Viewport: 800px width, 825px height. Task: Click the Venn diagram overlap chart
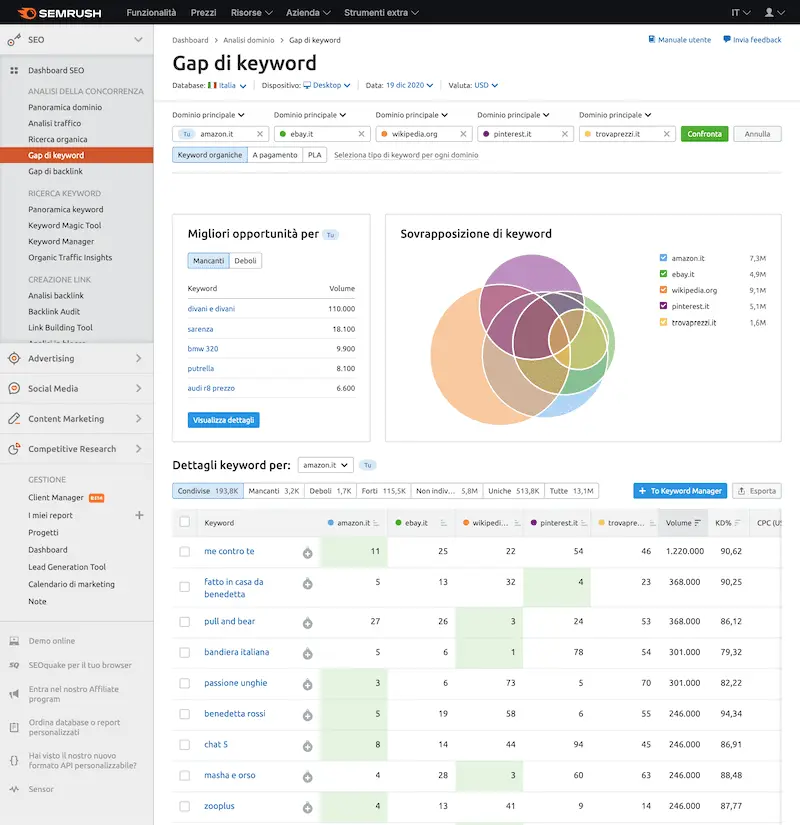click(523, 339)
